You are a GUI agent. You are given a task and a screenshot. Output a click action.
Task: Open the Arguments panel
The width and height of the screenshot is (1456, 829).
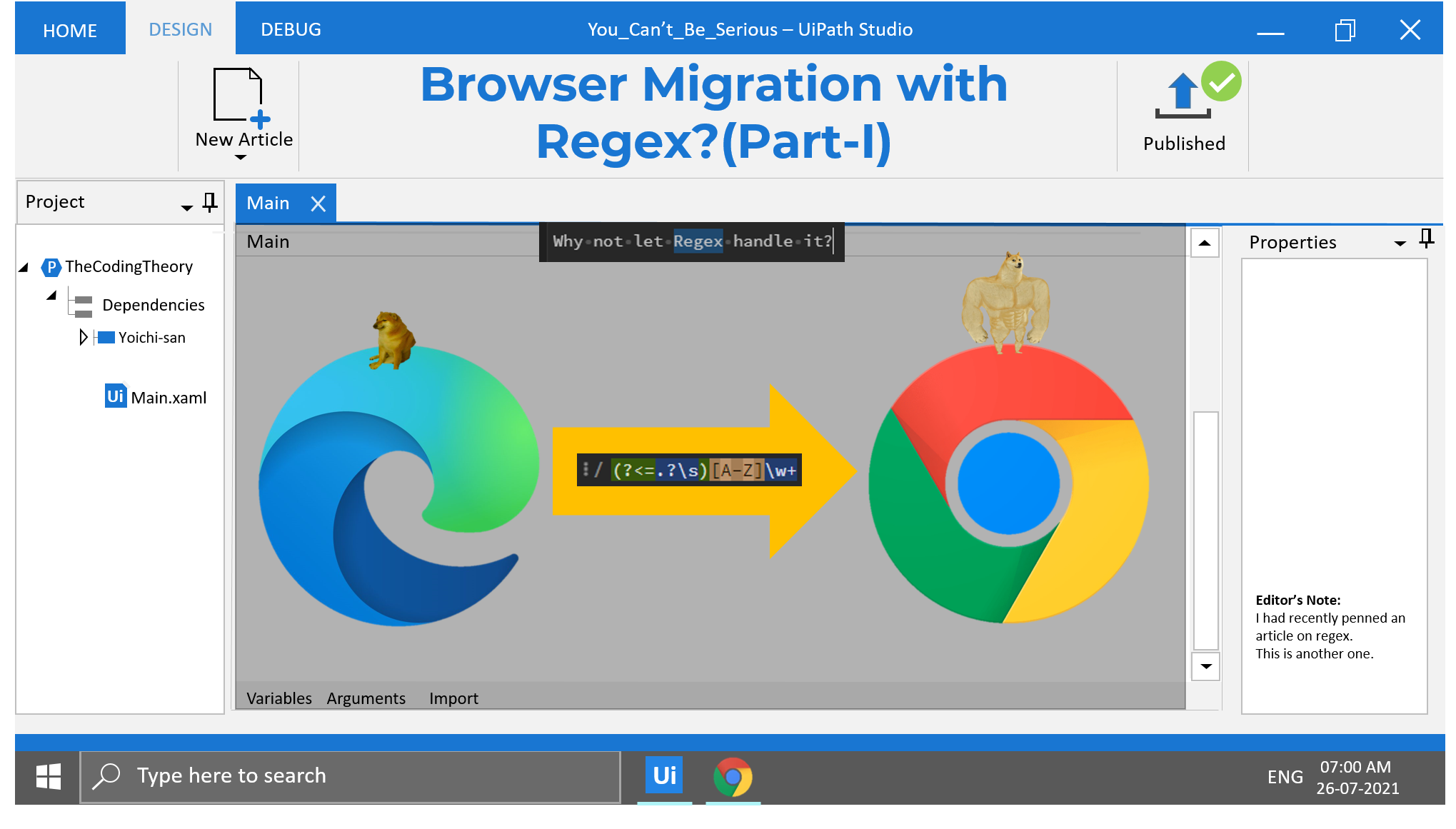pos(366,698)
